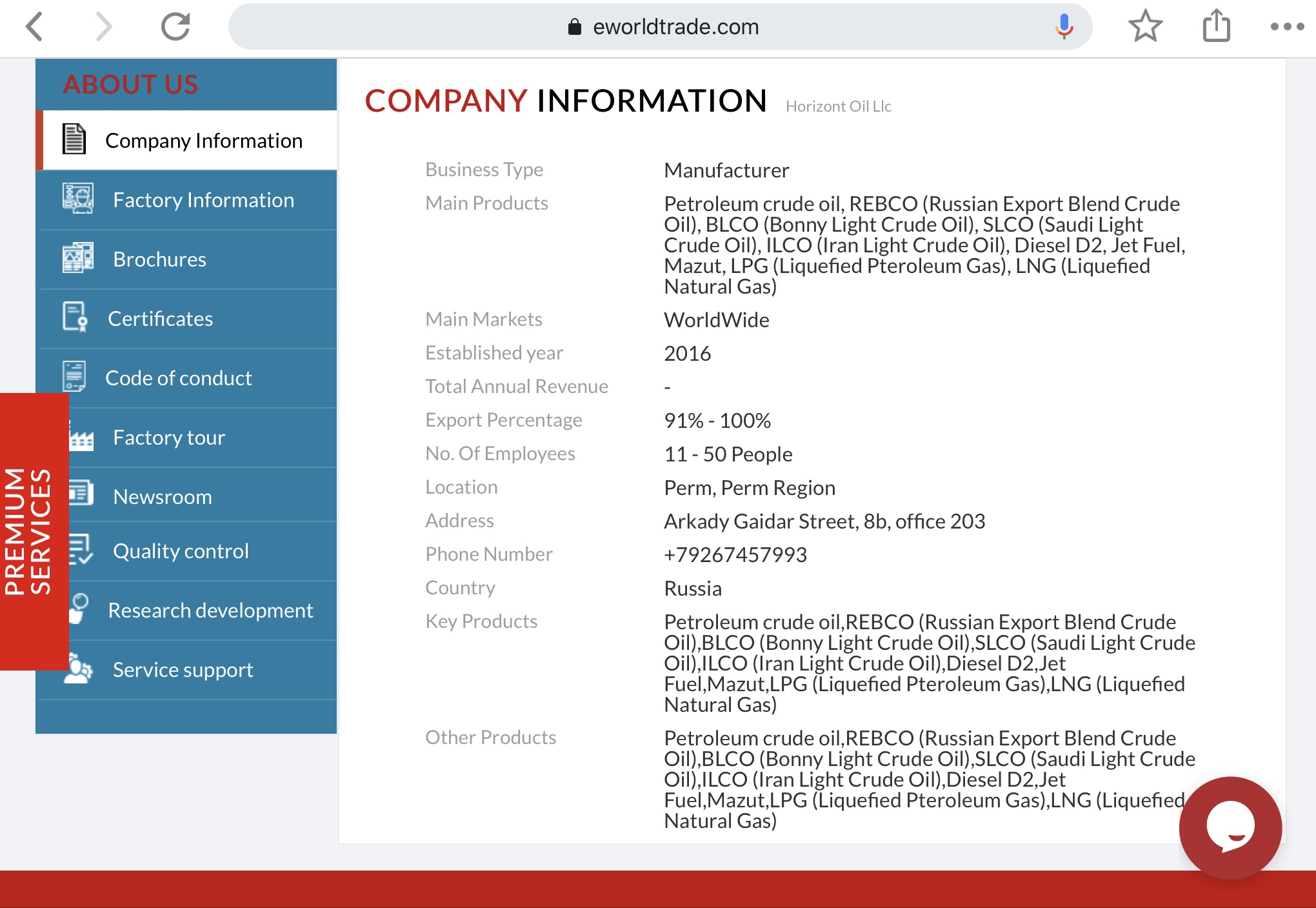This screenshot has height=908, width=1316.
Task: Expand the Premium Services side tab
Action: [x=29, y=531]
